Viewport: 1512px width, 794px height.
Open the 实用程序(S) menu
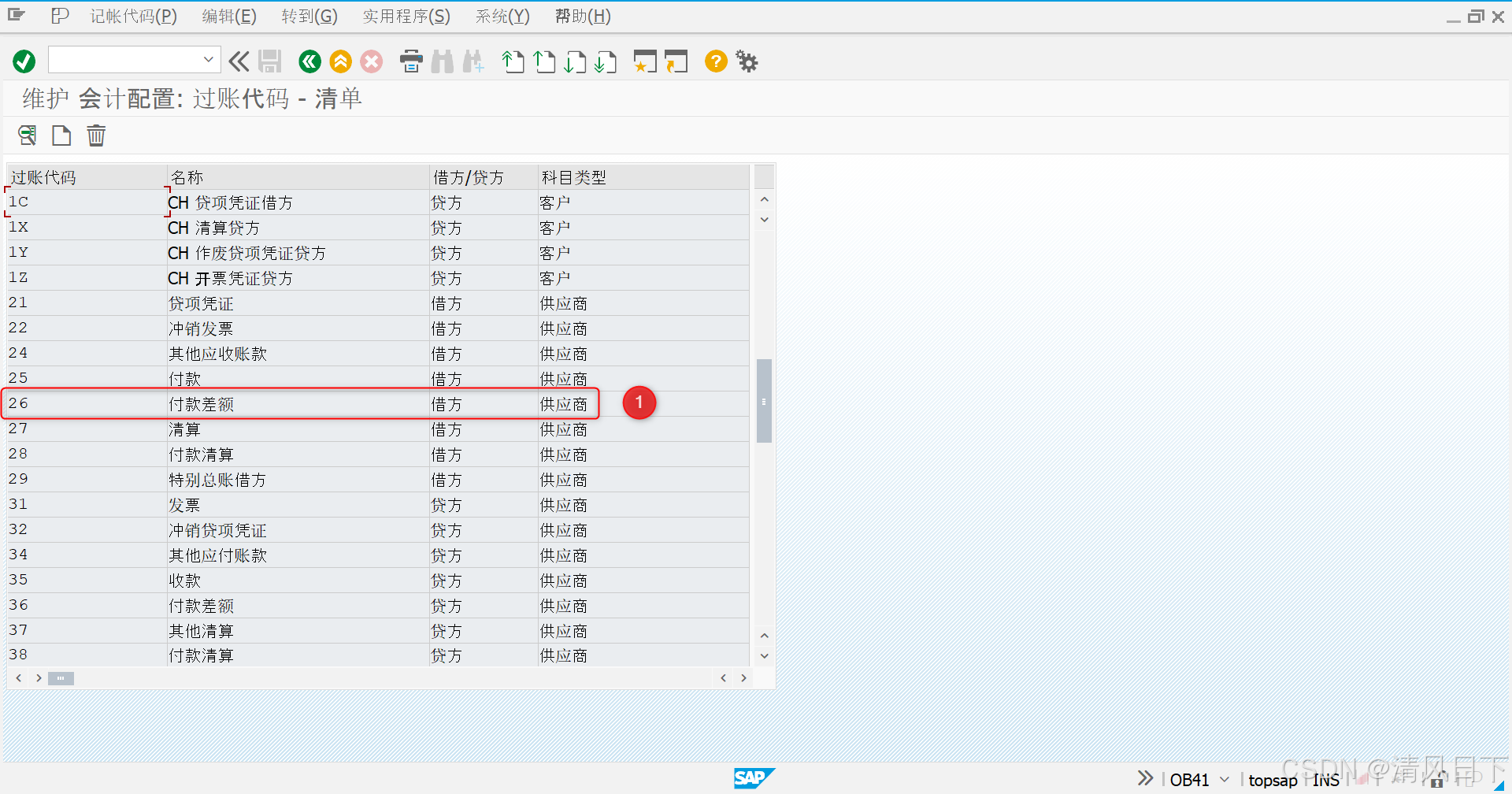[406, 16]
